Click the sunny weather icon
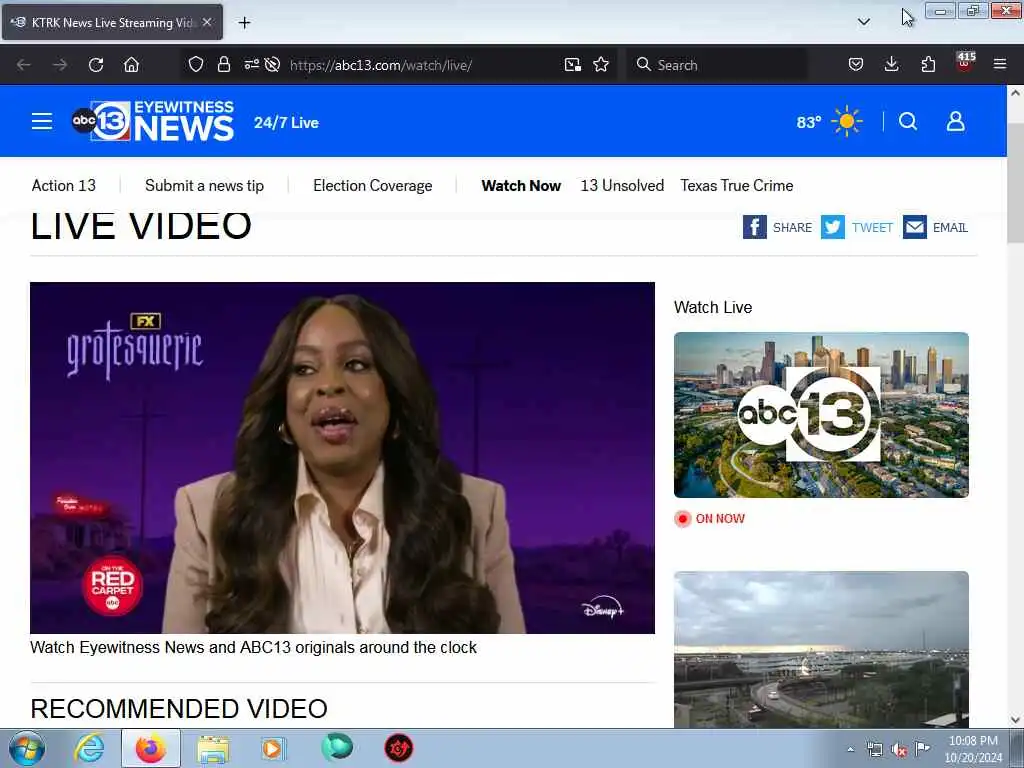Viewport: 1024px width, 768px height. point(846,121)
